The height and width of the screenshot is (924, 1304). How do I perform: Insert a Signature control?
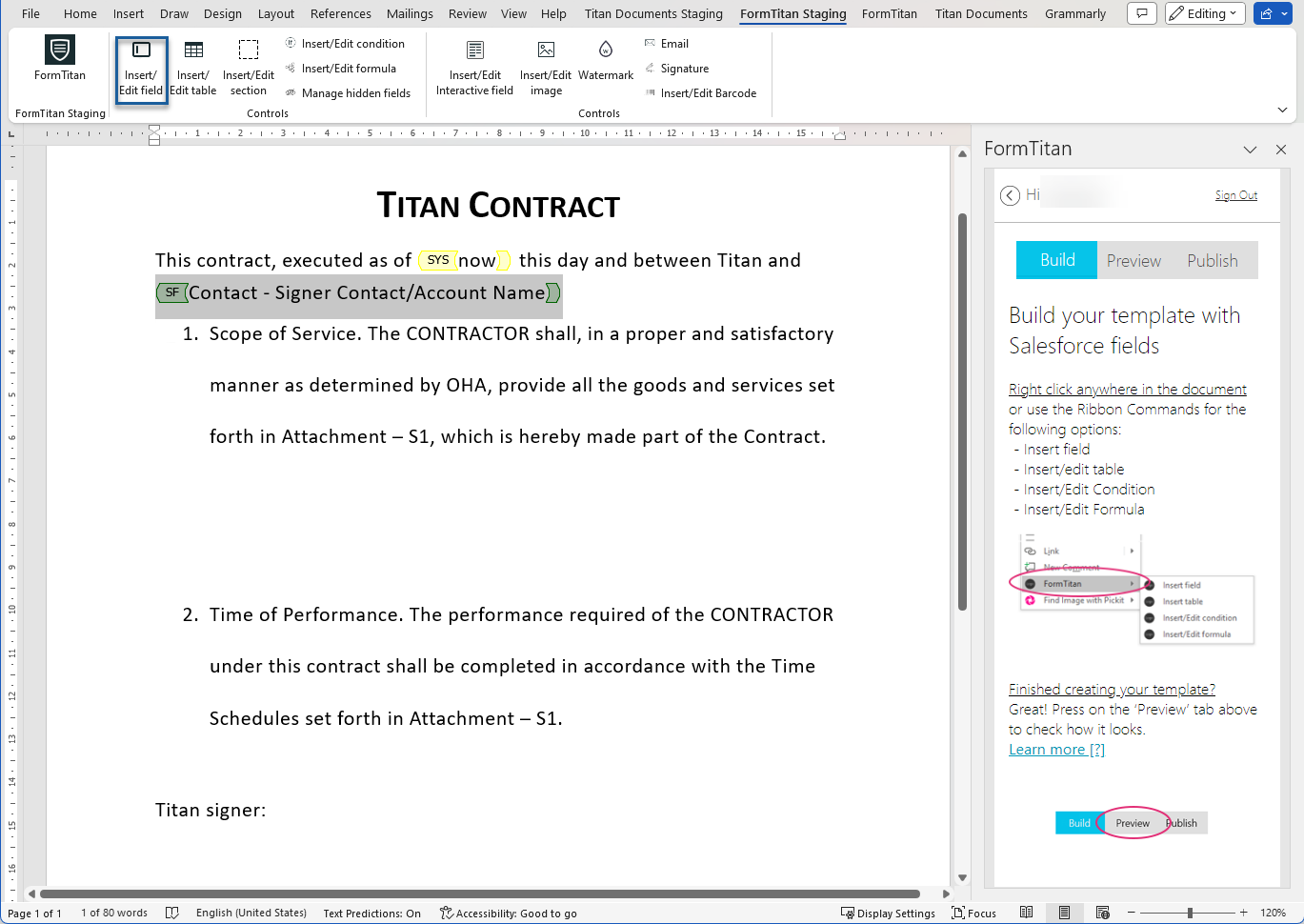676,69
